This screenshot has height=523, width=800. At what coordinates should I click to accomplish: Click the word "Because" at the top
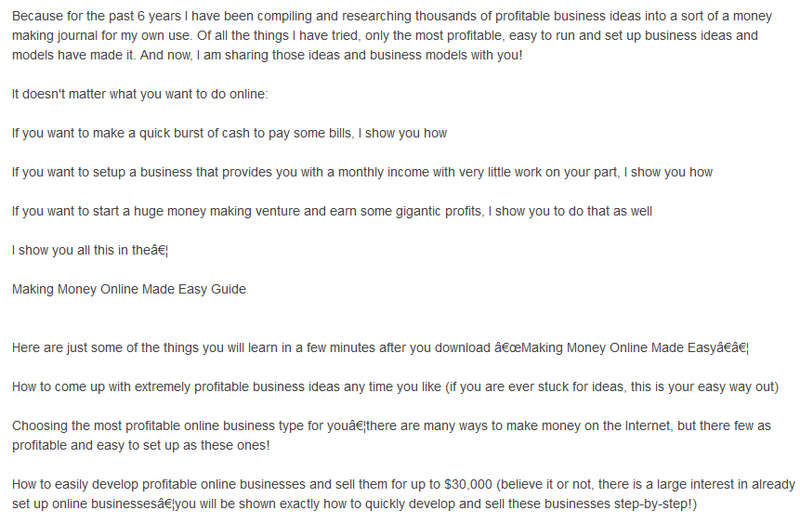35,16
